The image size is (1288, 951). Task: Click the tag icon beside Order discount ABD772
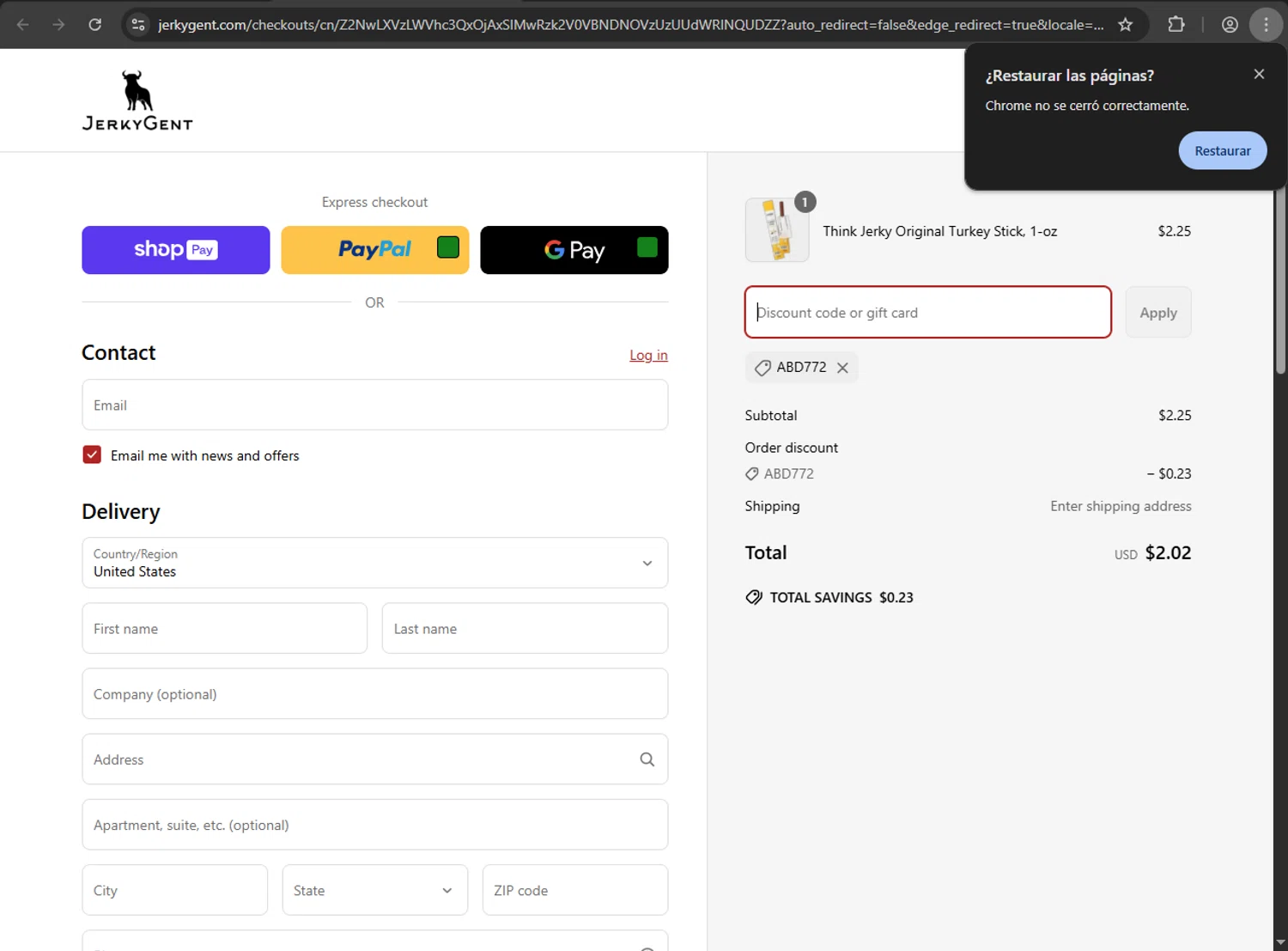(752, 473)
